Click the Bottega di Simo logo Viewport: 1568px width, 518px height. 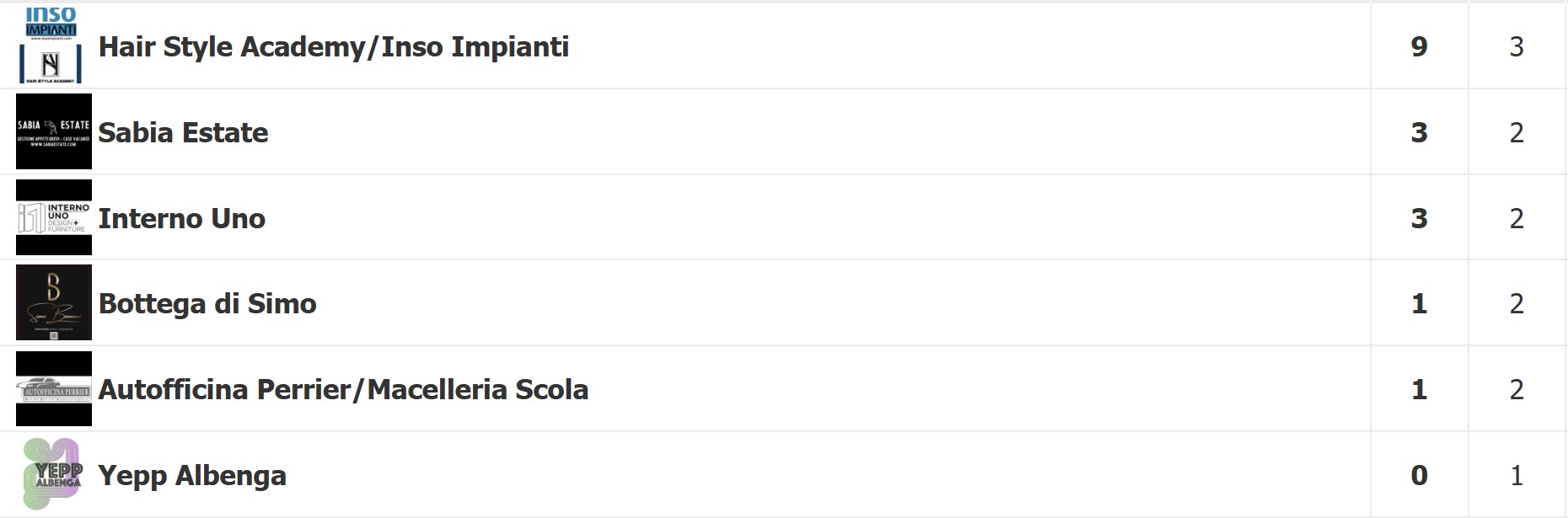click(x=54, y=303)
